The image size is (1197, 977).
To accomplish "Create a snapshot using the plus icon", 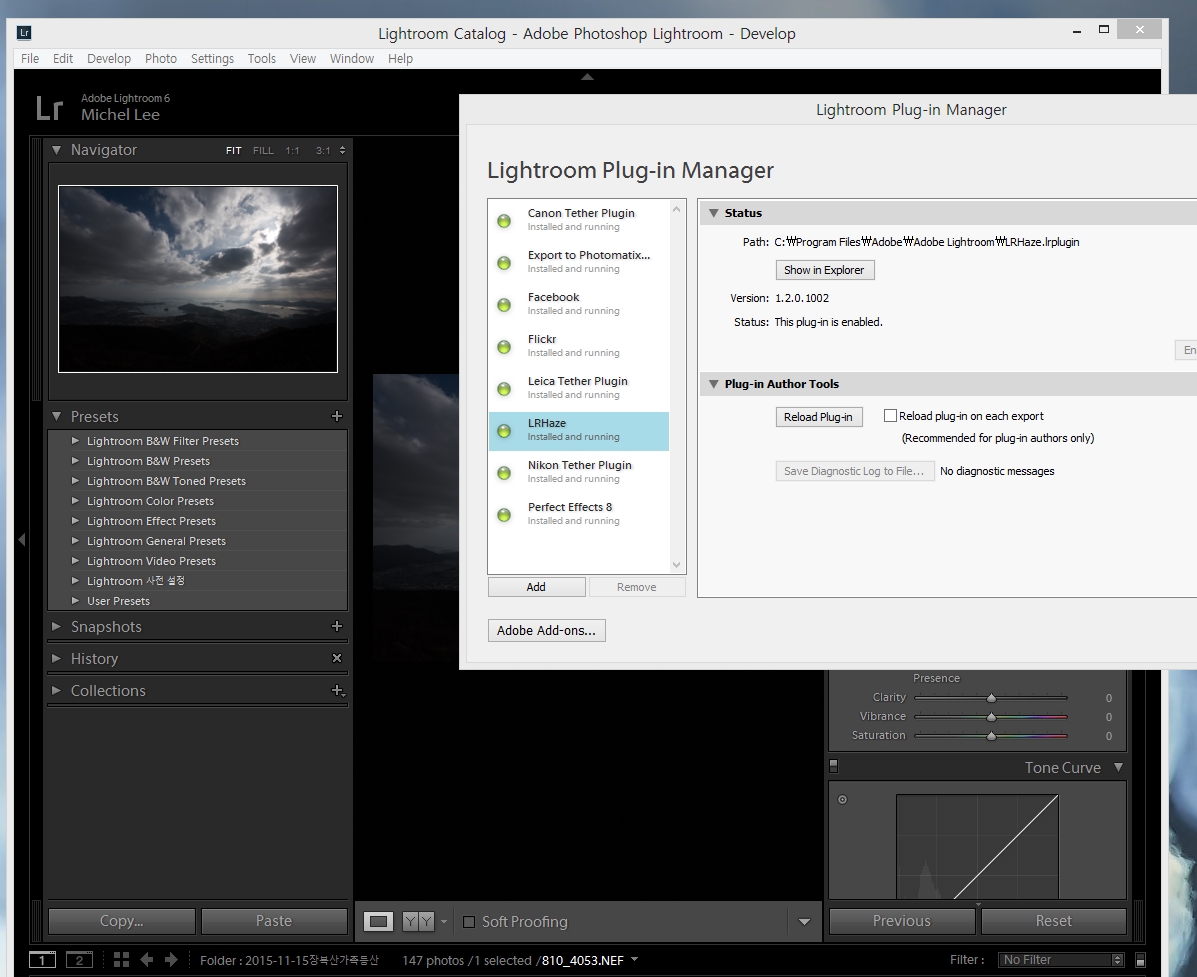I will click(x=337, y=627).
